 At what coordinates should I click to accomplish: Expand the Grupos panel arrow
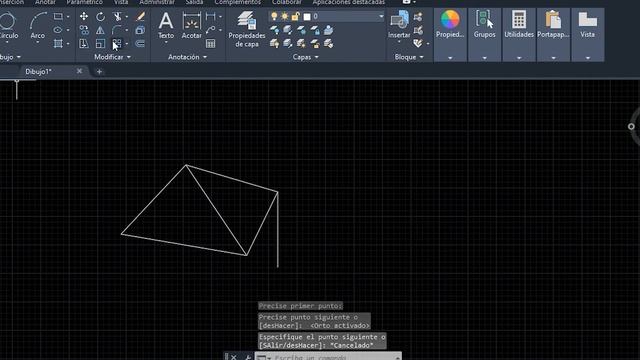tap(484, 58)
